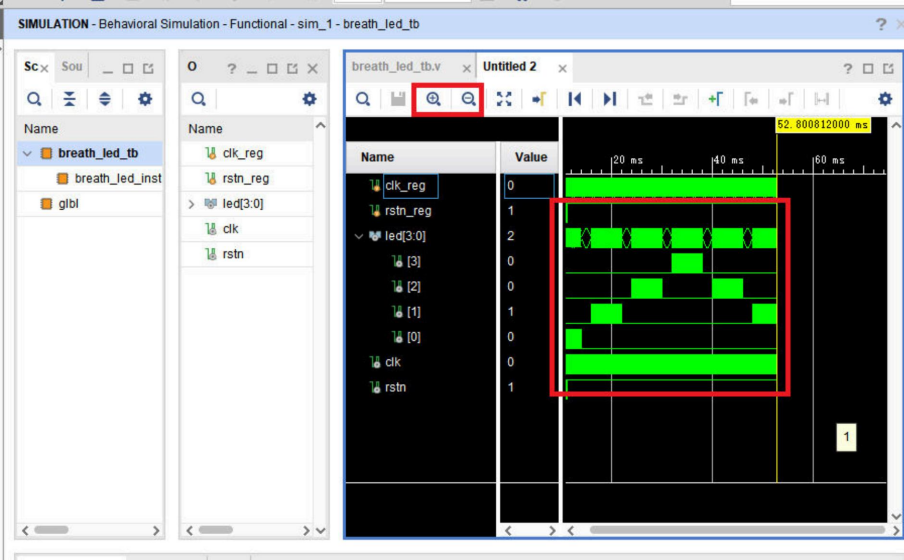
Task: Click the green Add Marker icon
Action: [715, 99]
